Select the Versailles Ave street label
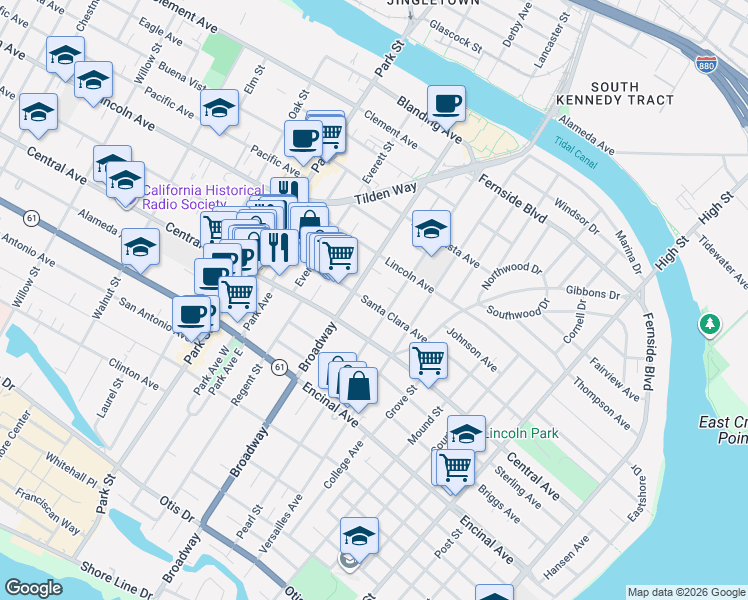 (x=280, y=524)
